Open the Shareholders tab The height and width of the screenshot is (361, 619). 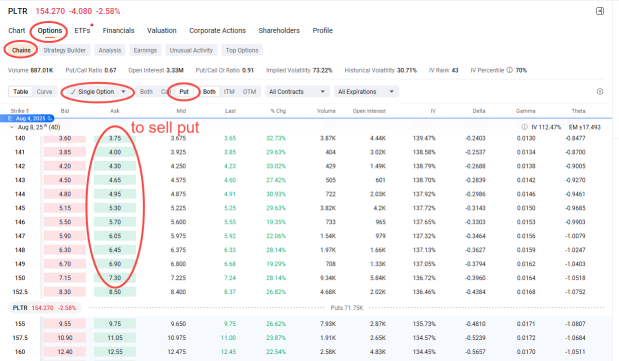pos(279,30)
